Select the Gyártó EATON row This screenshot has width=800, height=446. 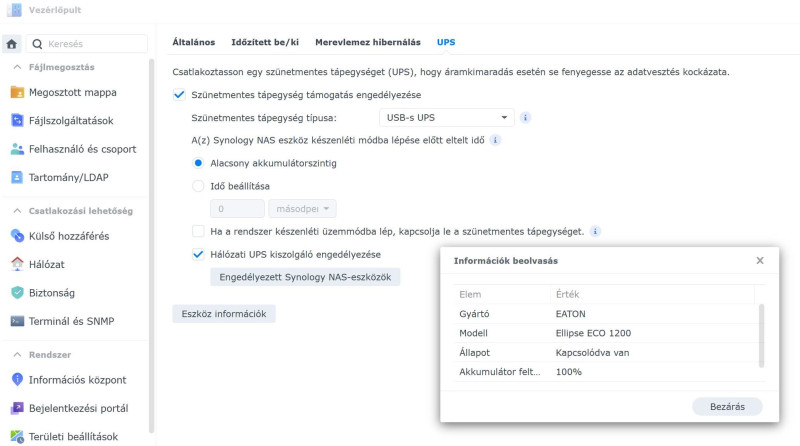pos(606,314)
